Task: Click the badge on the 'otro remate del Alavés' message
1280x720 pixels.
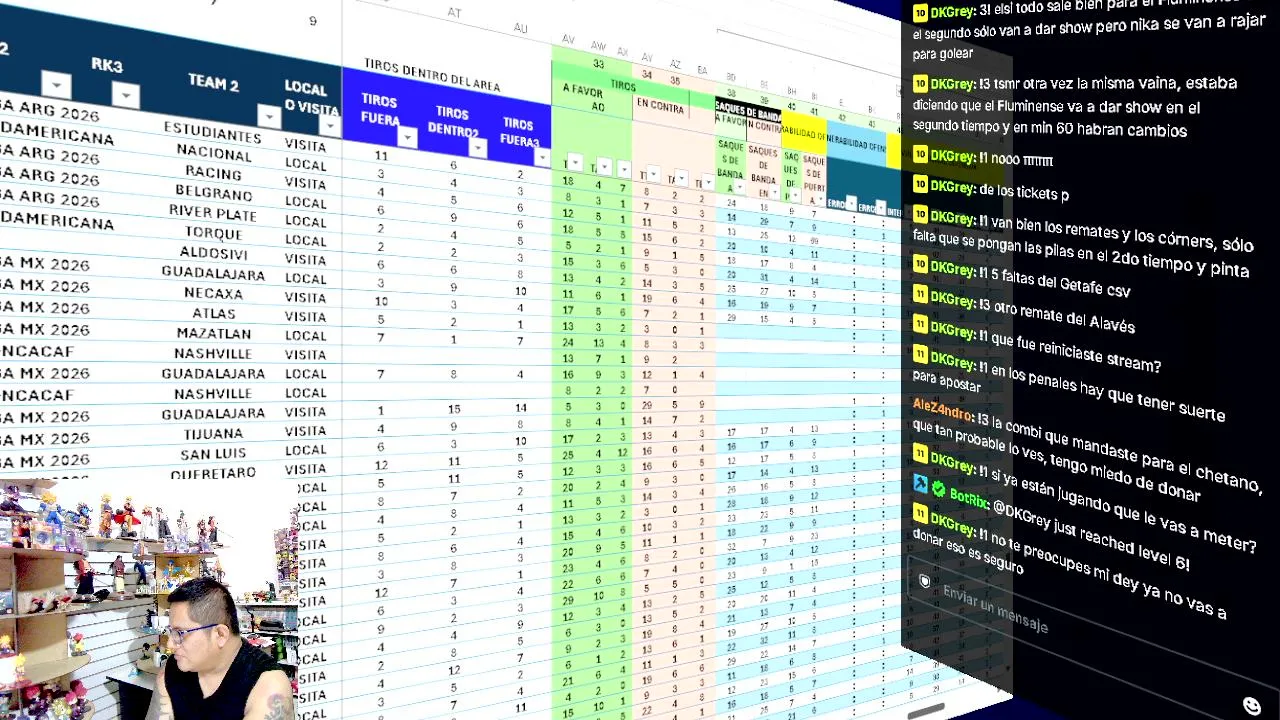Action: [921, 295]
